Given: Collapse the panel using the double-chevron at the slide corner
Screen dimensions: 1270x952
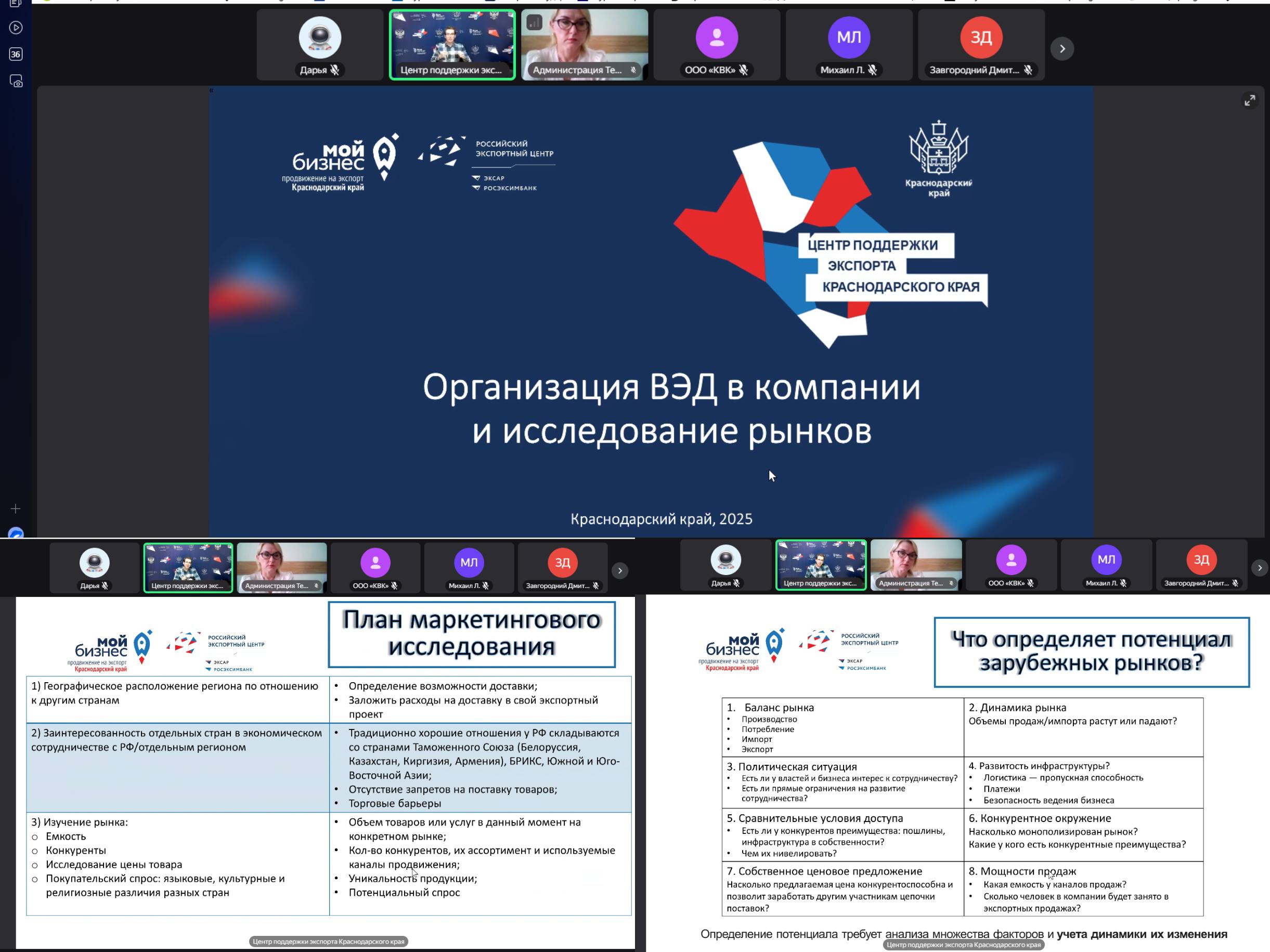Looking at the screenshot, I should point(211,90).
